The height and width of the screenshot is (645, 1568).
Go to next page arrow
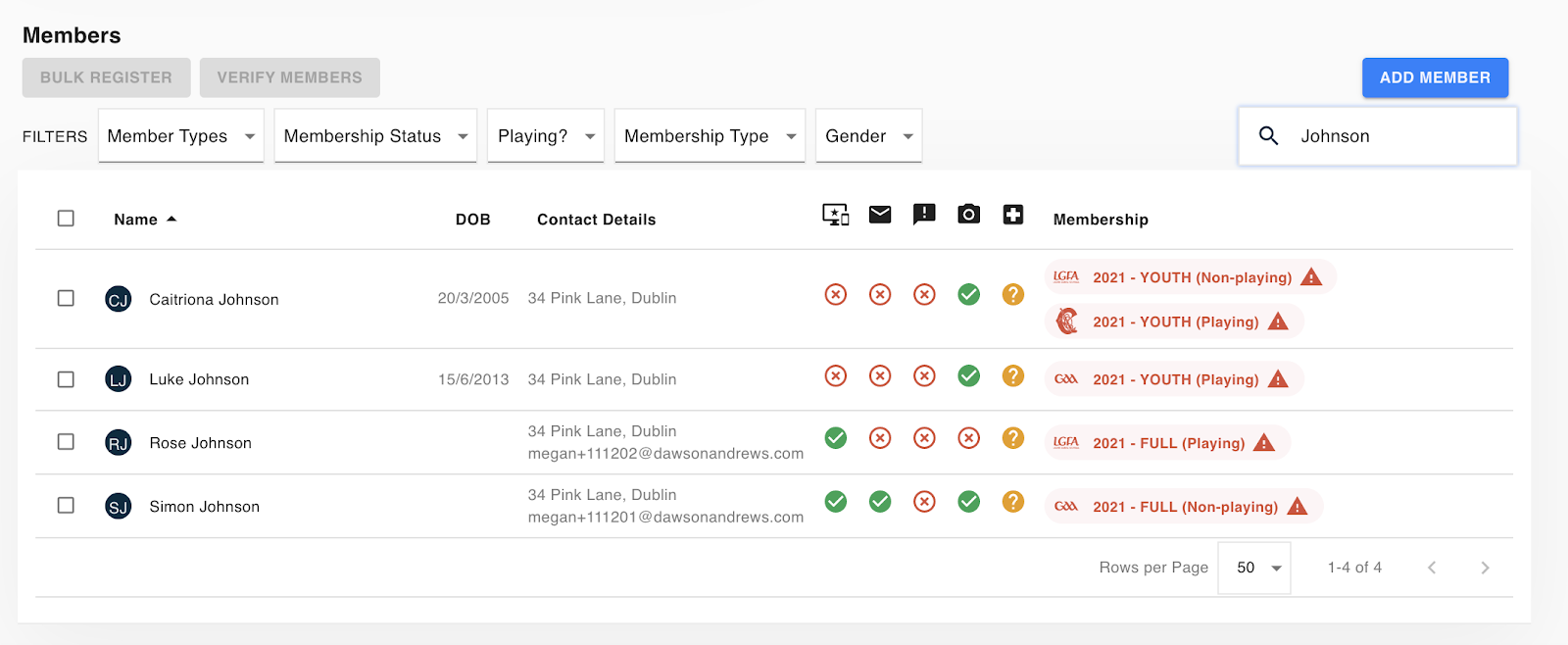click(x=1485, y=568)
